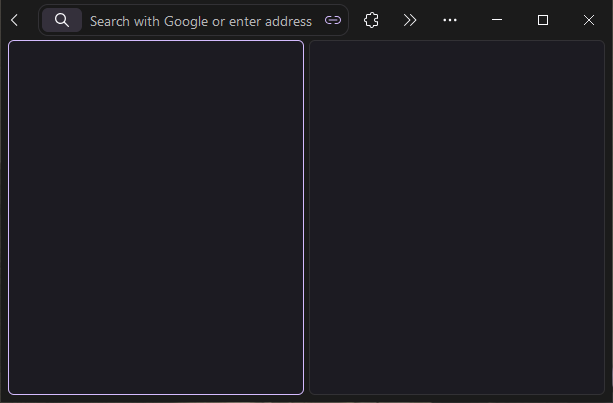Viewport: 613px width, 403px height.
Task: Click the search magnifier icon
Action: tap(62, 20)
